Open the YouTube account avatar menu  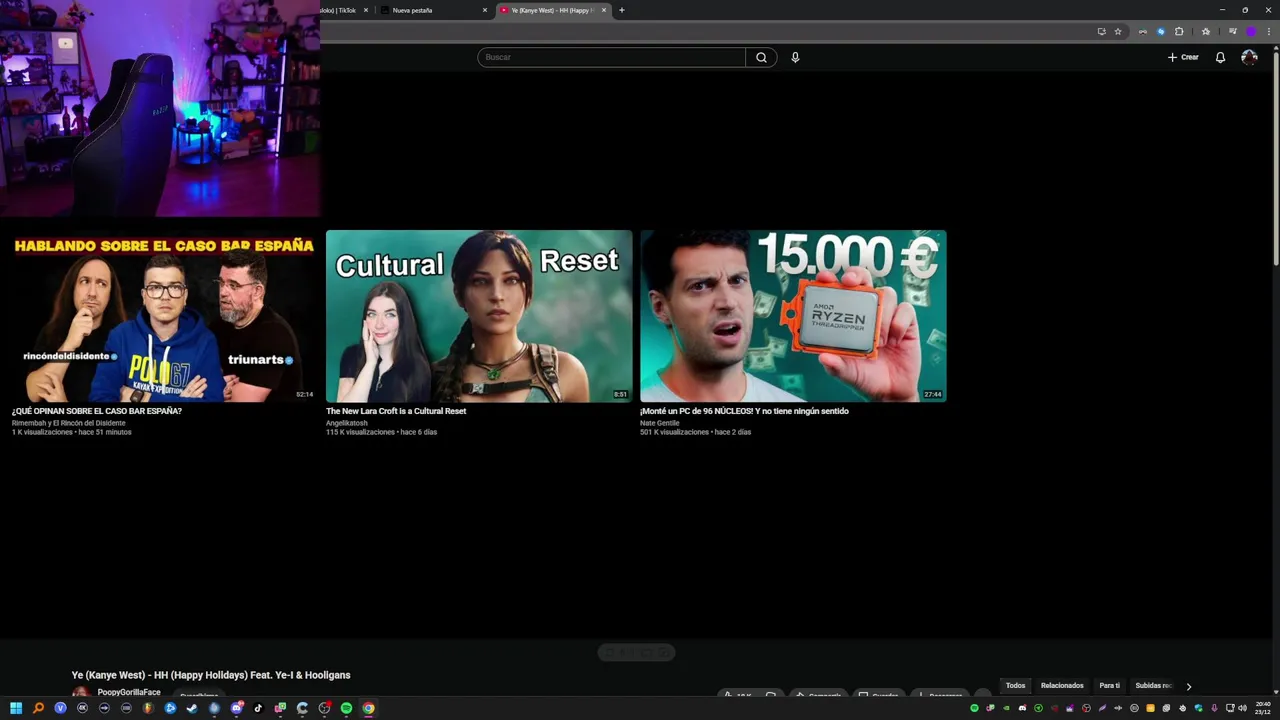coord(1249,57)
